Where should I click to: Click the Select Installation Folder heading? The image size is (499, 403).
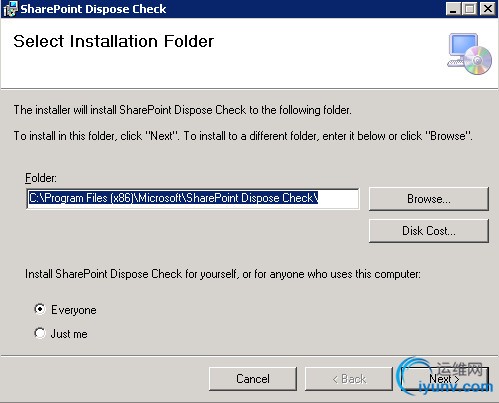click(113, 41)
